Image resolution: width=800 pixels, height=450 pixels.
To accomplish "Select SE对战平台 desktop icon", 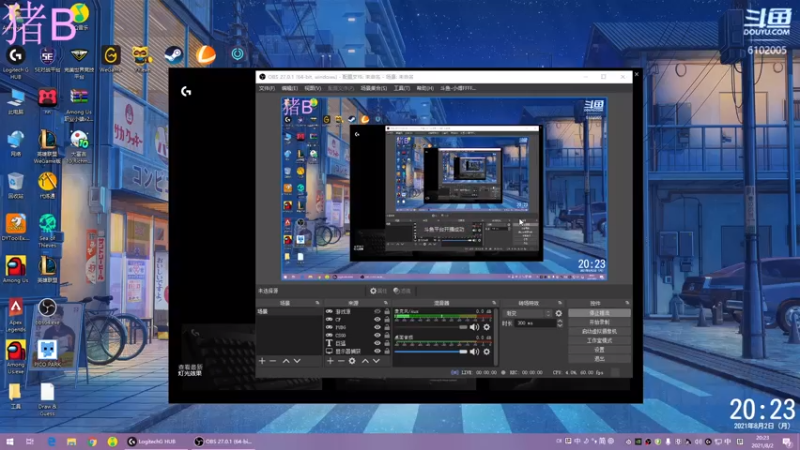I will pyautogui.click(x=47, y=59).
